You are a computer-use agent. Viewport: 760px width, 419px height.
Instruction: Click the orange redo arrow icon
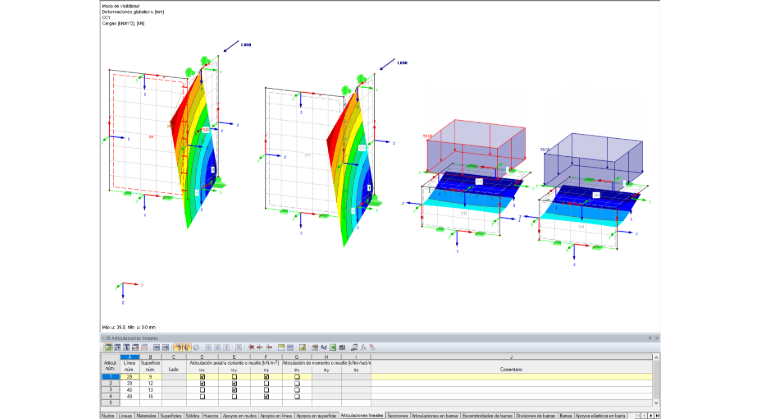pyautogui.click(x=187, y=347)
